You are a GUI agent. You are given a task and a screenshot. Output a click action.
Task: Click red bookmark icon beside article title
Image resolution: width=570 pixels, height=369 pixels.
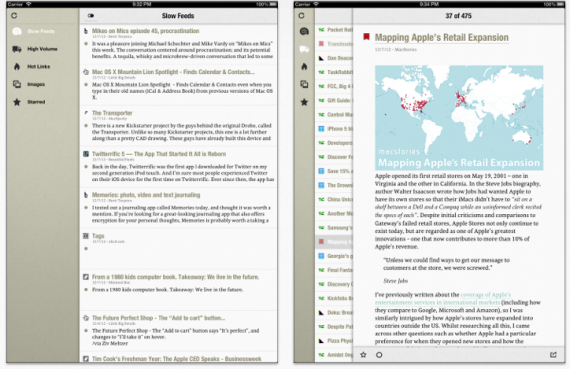(366, 37)
